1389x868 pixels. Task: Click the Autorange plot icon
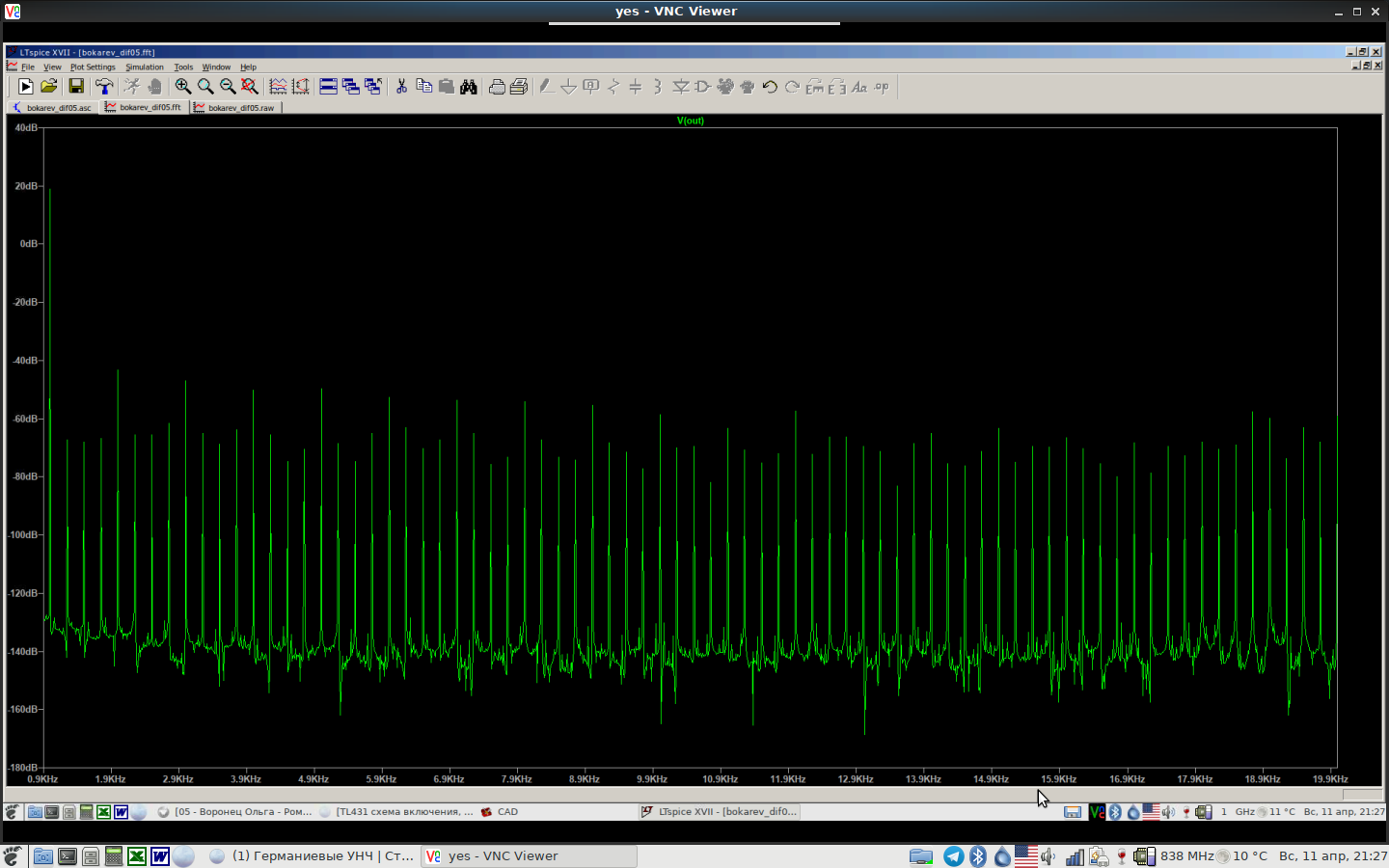[x=301, y=87]
